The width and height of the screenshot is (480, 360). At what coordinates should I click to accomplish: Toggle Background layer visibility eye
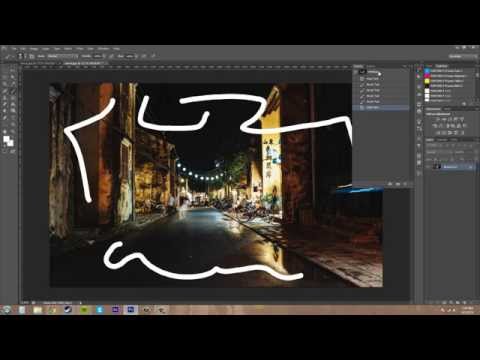tap(428, 167)
